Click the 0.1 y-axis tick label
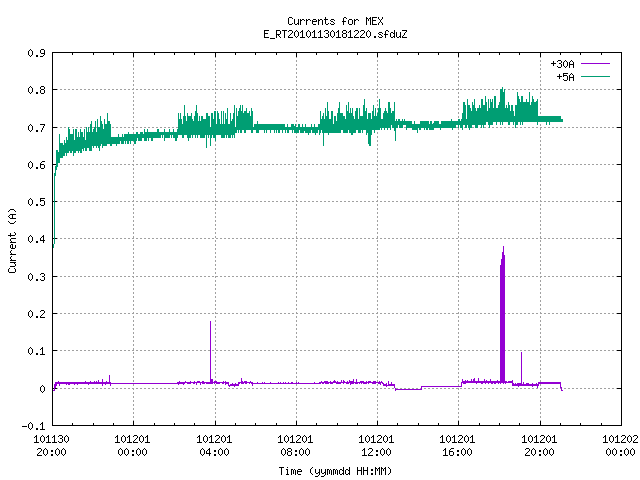Image resolution: width=640 pixels, height=480 pixels. point(36,351)
